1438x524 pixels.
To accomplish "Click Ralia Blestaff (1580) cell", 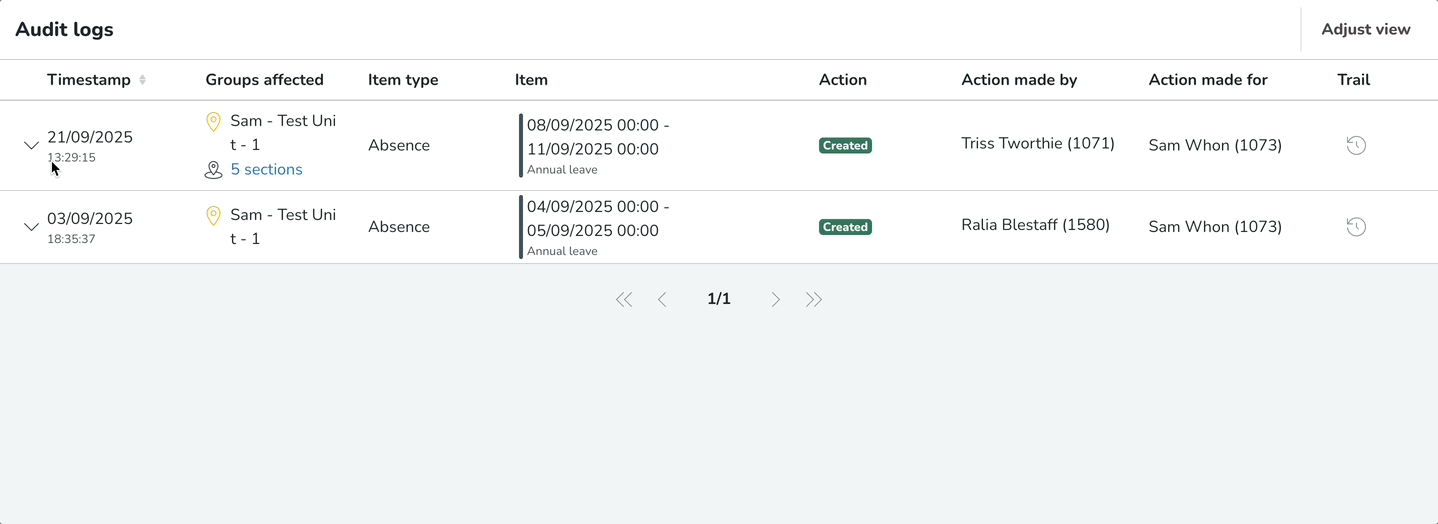I will [1035, 225].
